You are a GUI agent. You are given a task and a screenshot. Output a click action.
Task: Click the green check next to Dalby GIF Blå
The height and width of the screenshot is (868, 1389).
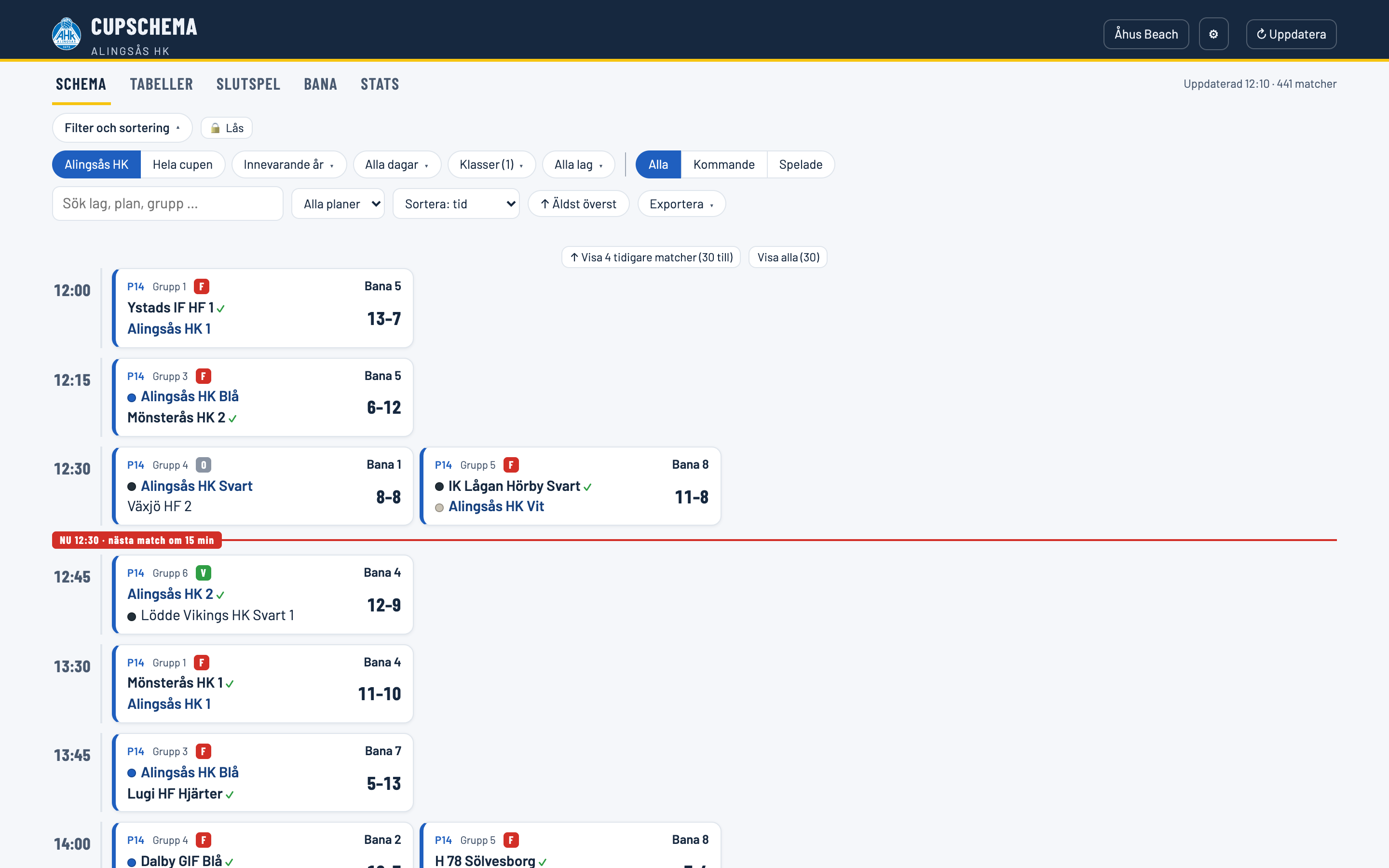click(x=229, y=862)
